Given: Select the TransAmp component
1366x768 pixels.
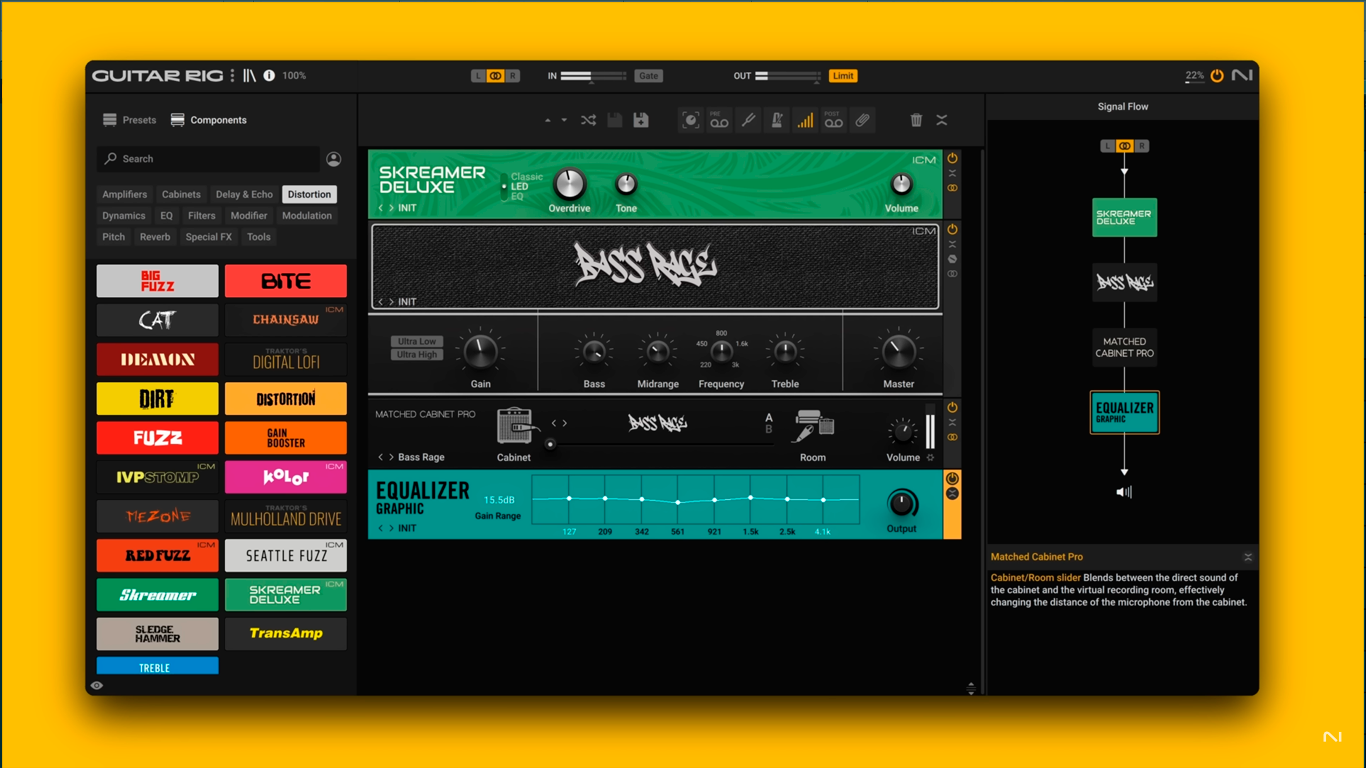Looking at the screenshot, I should click(x=286, y=634).
